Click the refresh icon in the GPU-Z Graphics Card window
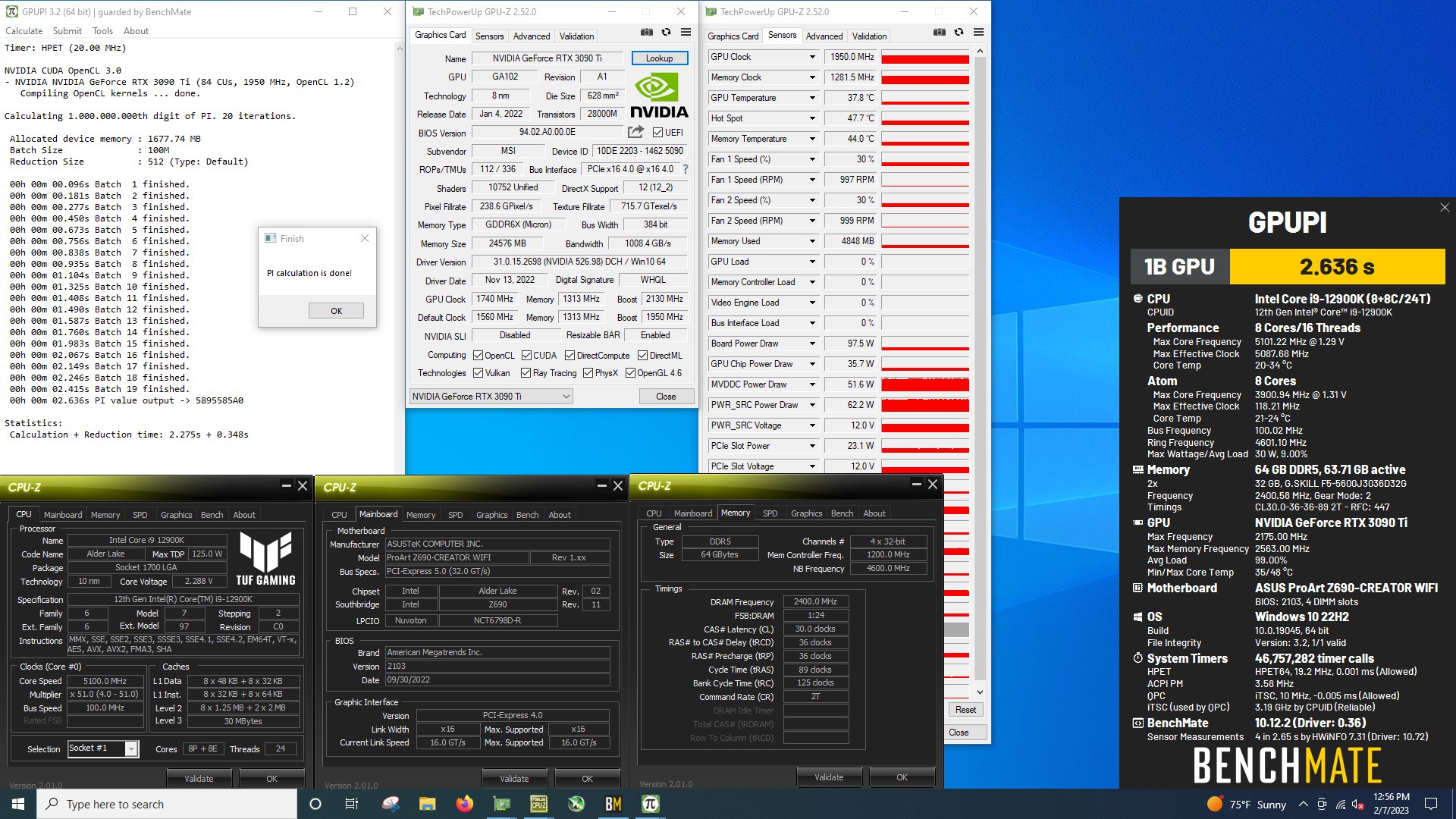The width and height of the screenshot is (1456, 819). 666,32
